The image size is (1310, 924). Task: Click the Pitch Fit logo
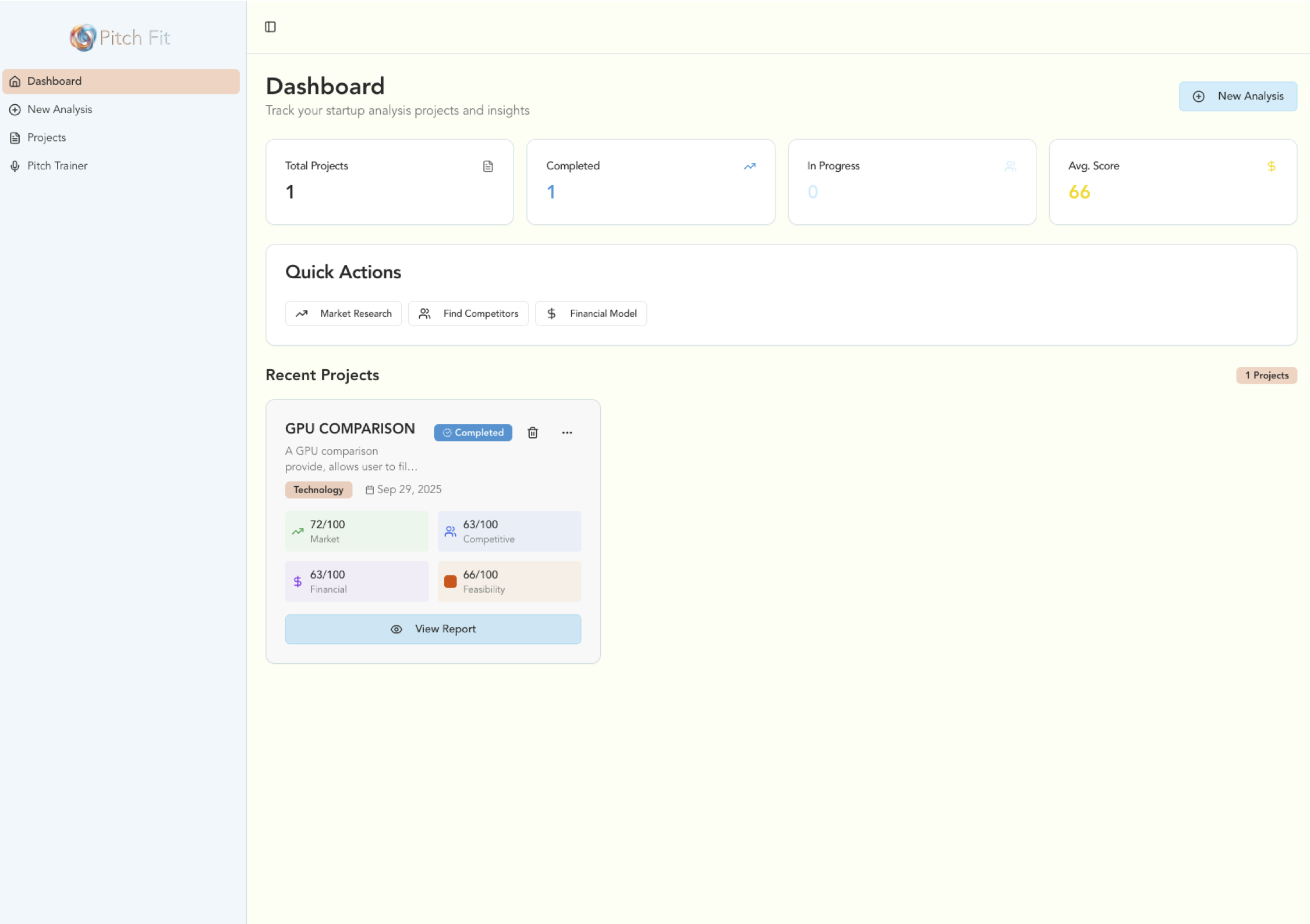tap(119, 37)
